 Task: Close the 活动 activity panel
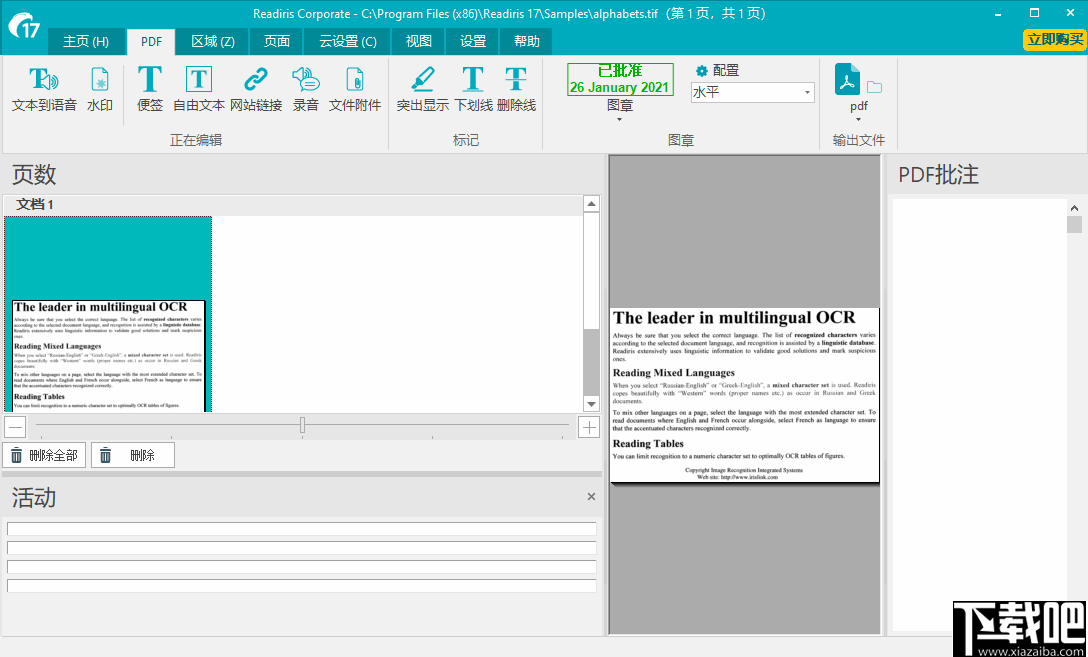coord(591,497)
